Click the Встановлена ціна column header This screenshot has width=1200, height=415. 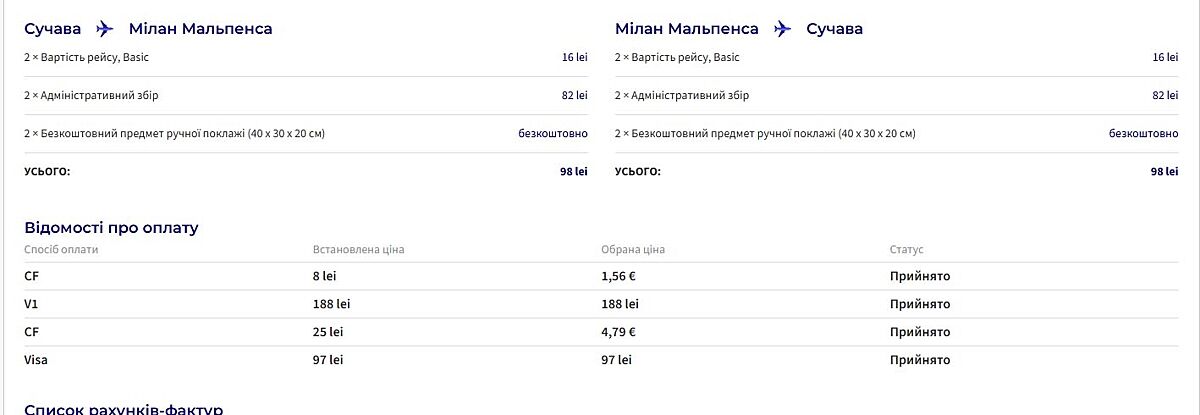point(358,249)
